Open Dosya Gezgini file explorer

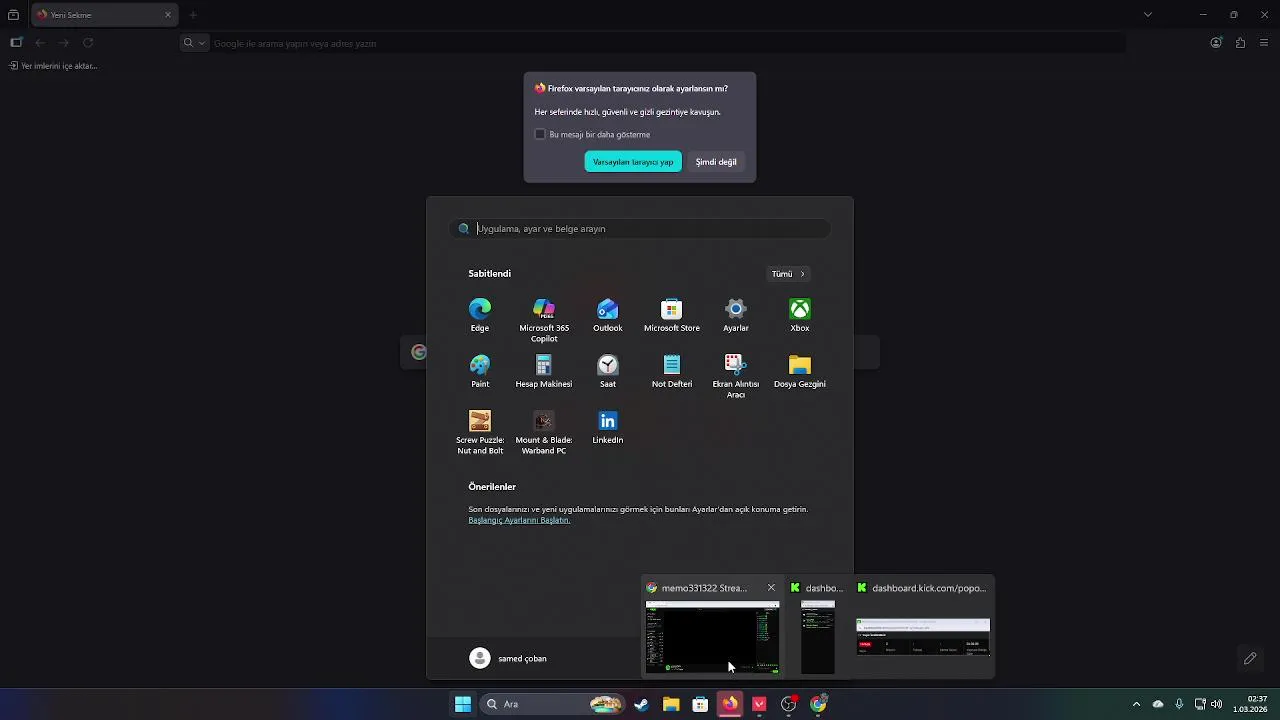pyautogui.click(x=800, y=371)
